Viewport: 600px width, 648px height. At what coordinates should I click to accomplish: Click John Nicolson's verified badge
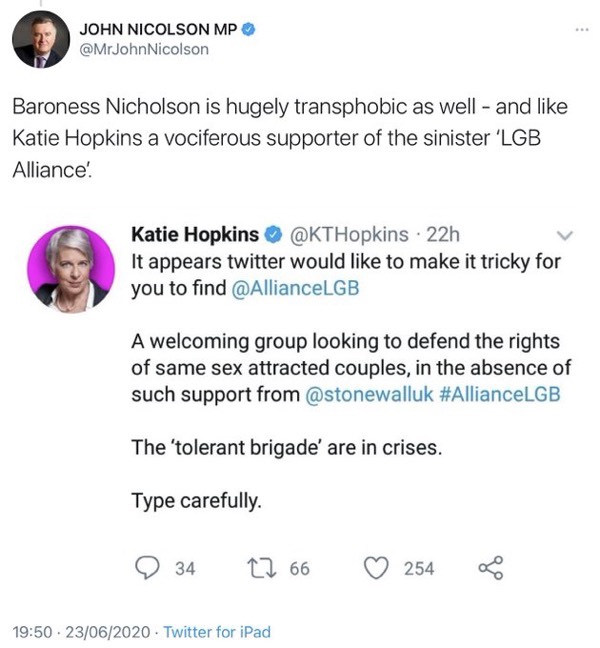click(x=248, y=30)
